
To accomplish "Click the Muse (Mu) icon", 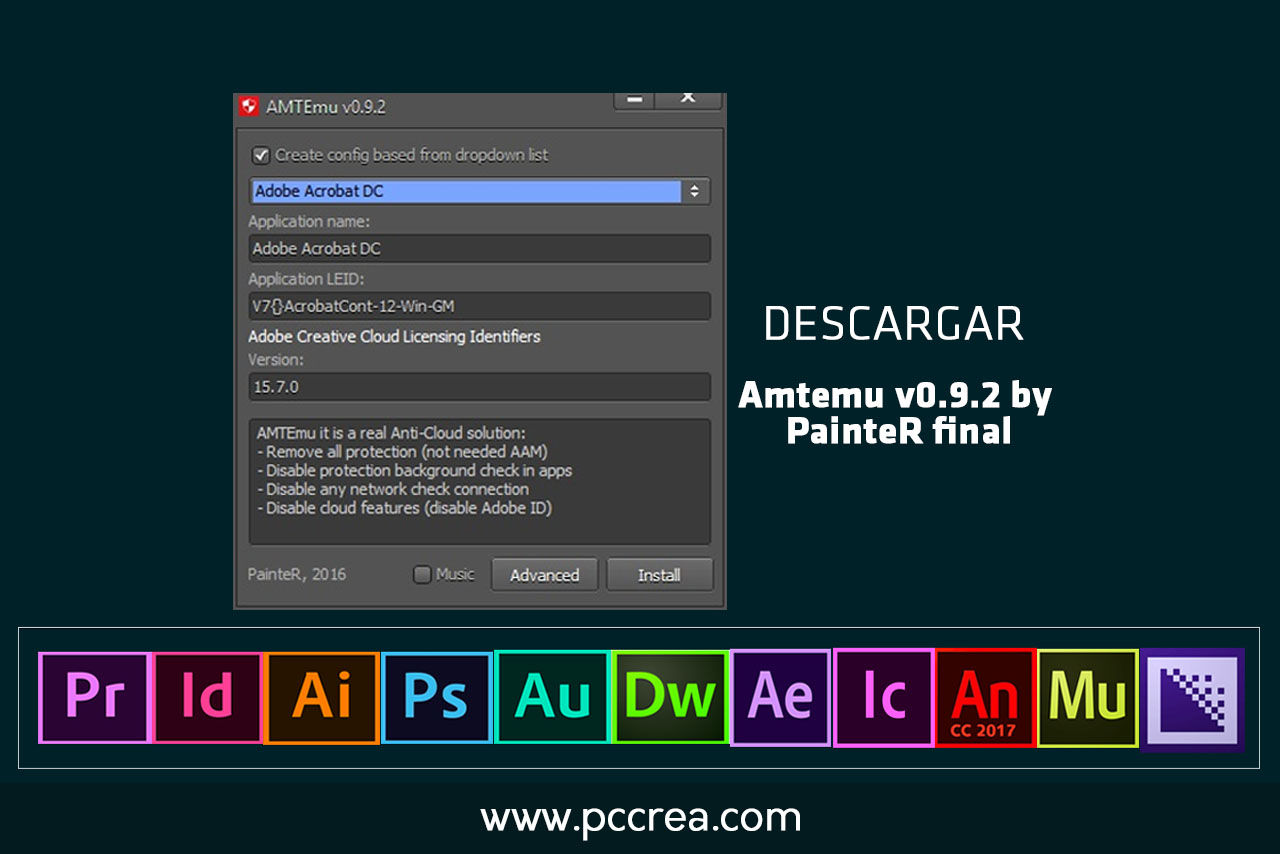I will tap(1088, 698).
